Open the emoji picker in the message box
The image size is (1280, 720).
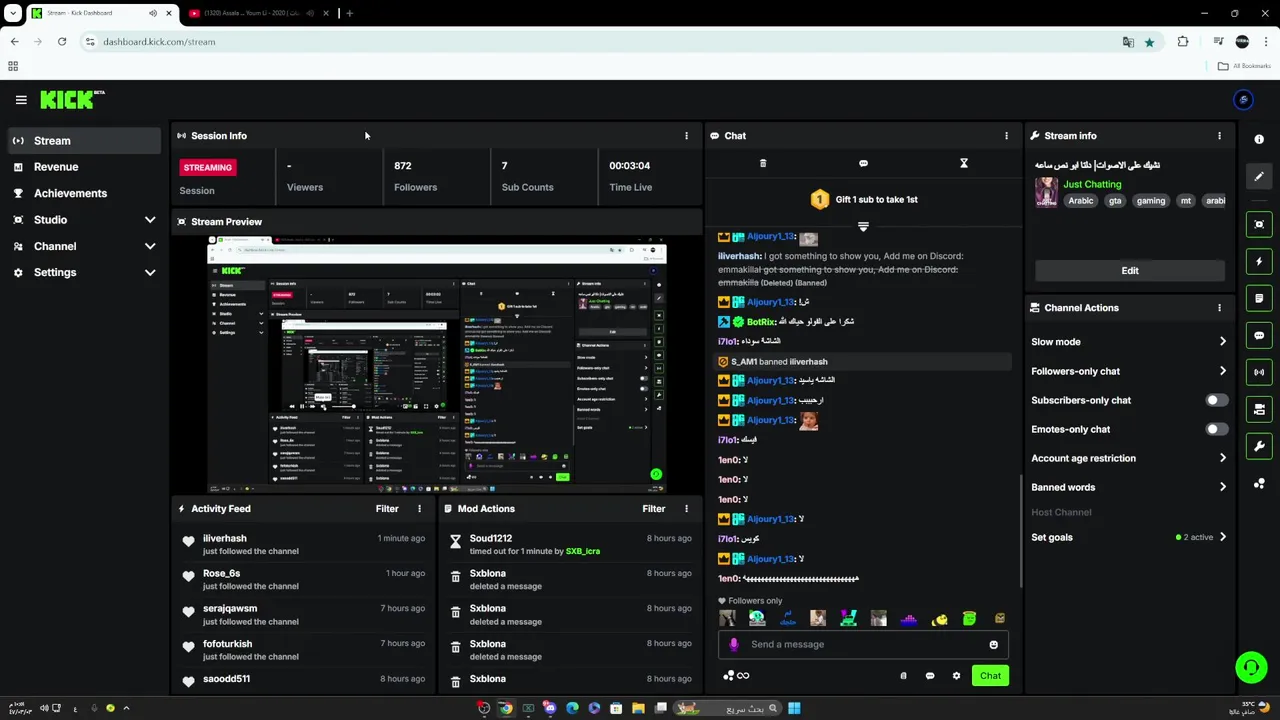(993, 645)
